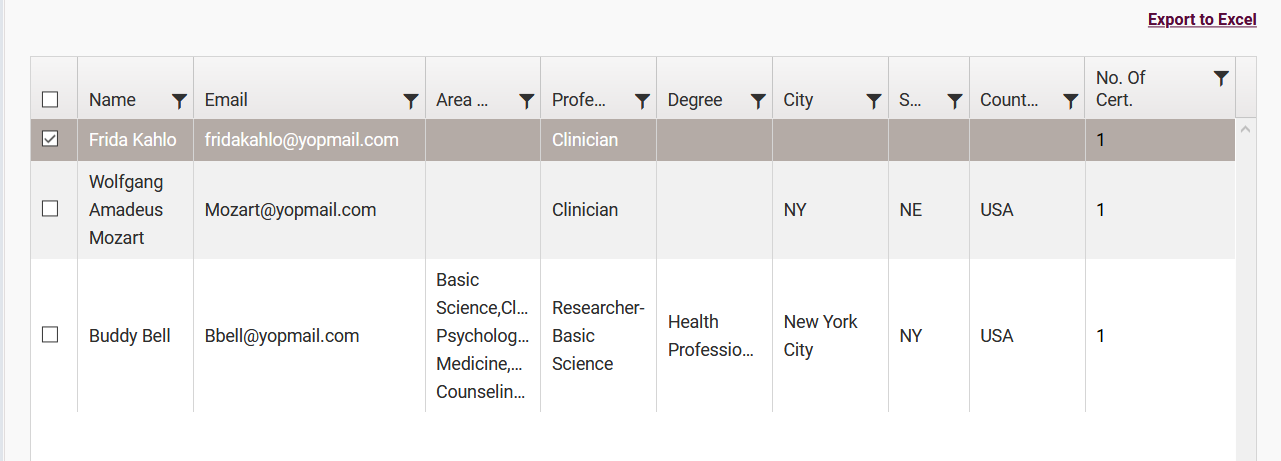Viewport: 1281px width, 461px height.
Task: Open the Country column filter funnel
Action: click(1071, 100)
